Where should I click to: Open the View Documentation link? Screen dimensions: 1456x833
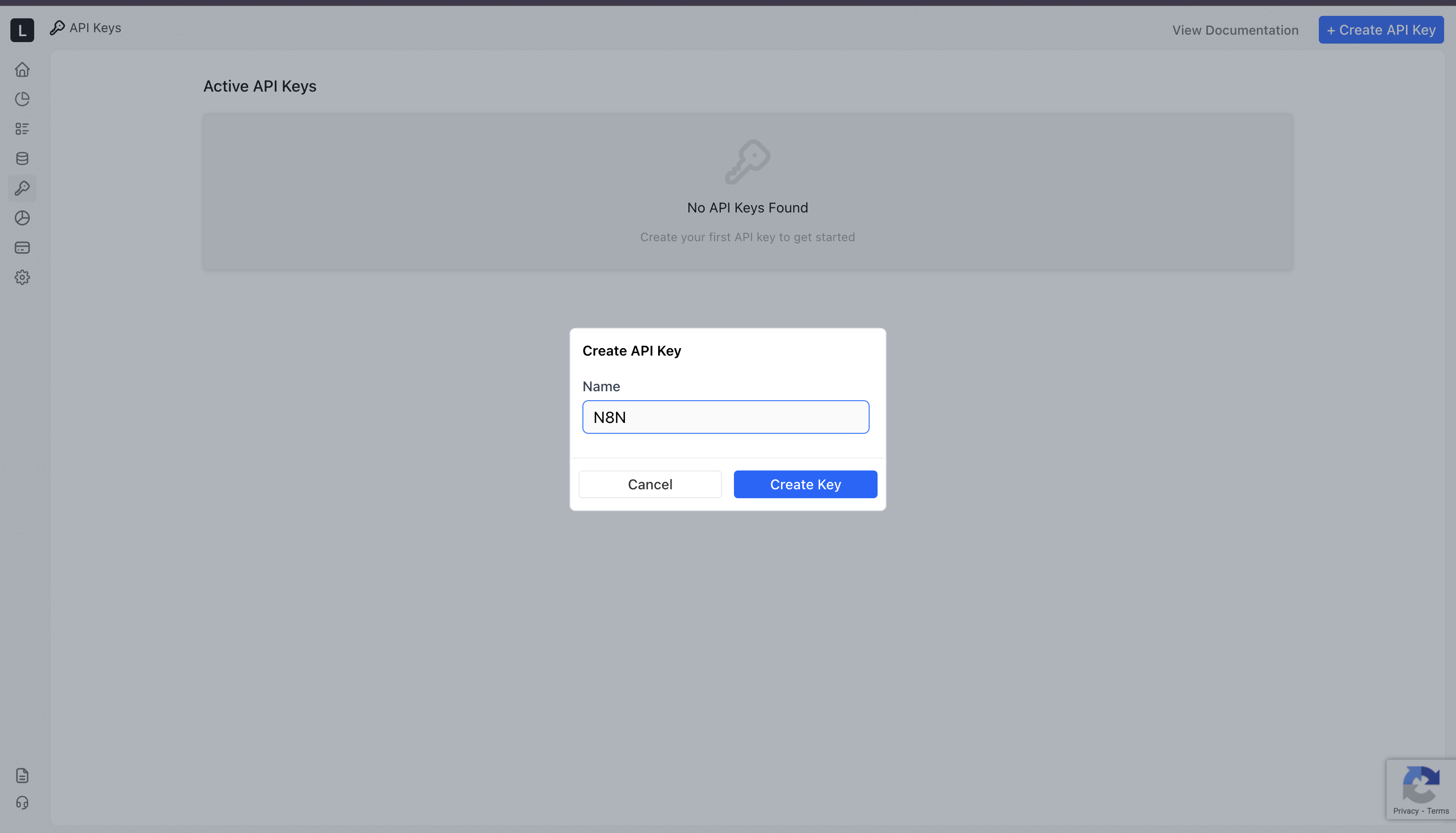[1235, 30]
